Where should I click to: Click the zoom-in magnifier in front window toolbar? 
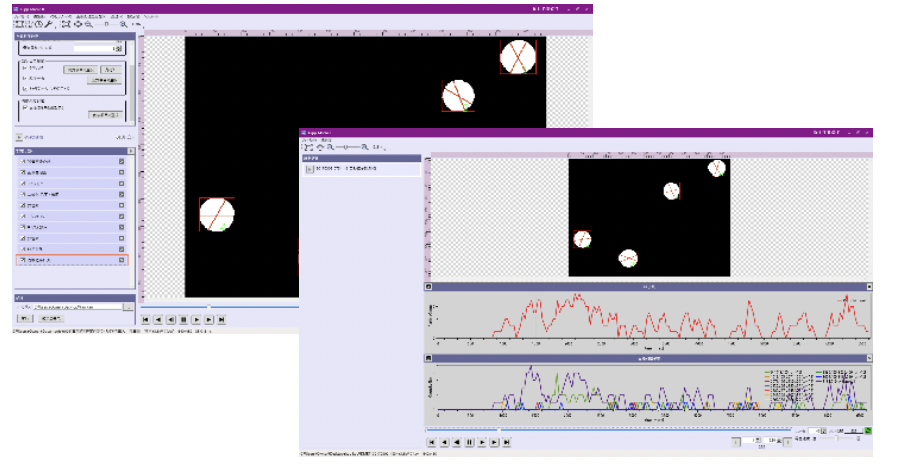click(x=365, y=148)
